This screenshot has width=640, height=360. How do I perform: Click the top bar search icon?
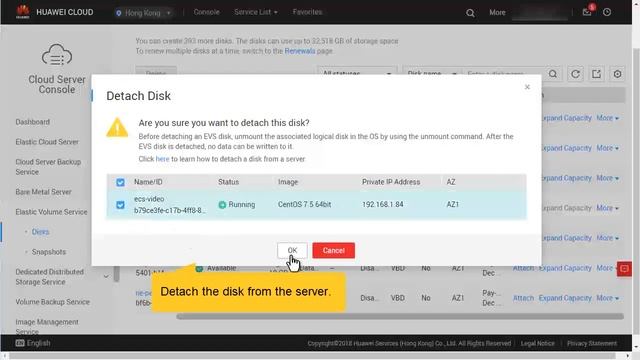pyautogui.click(x=470, y=13)
